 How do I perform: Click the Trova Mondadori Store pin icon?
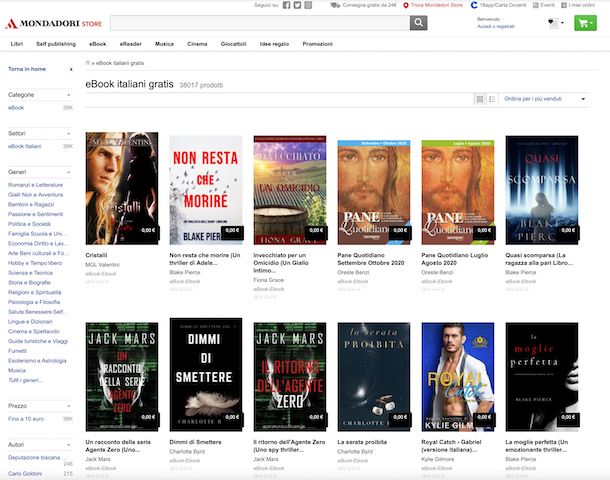point(406,5)
